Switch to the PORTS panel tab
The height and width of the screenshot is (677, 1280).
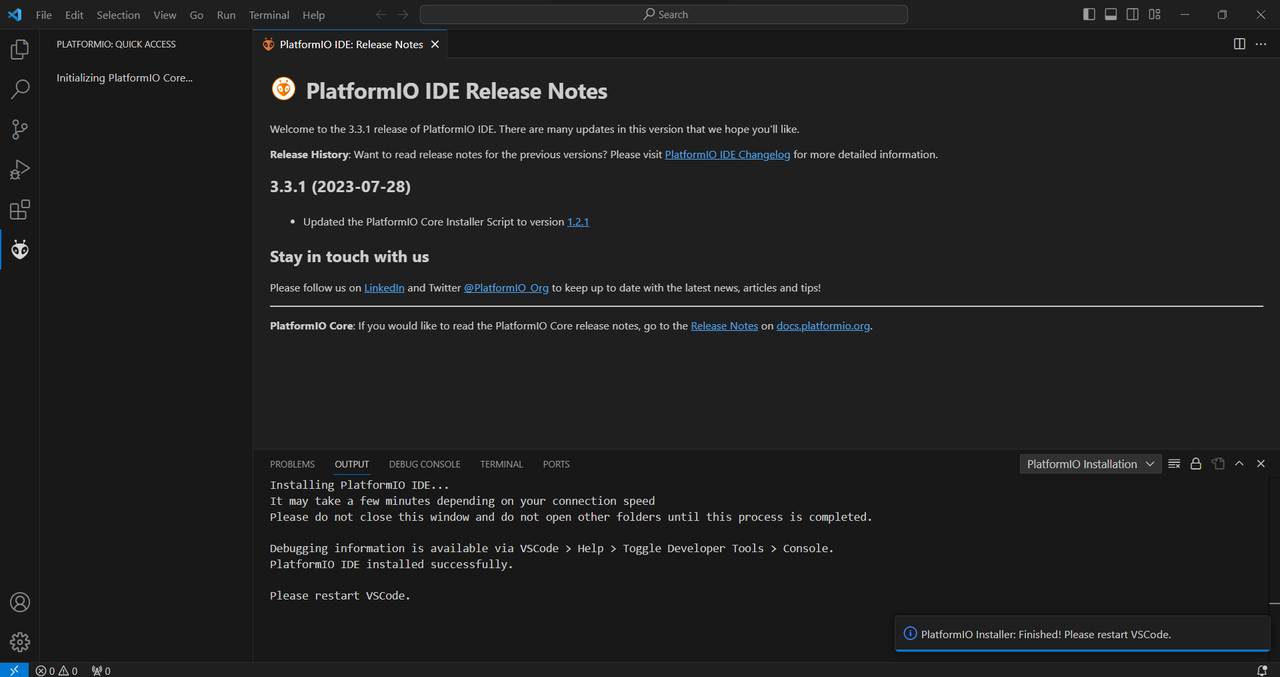tap(556, 464)
